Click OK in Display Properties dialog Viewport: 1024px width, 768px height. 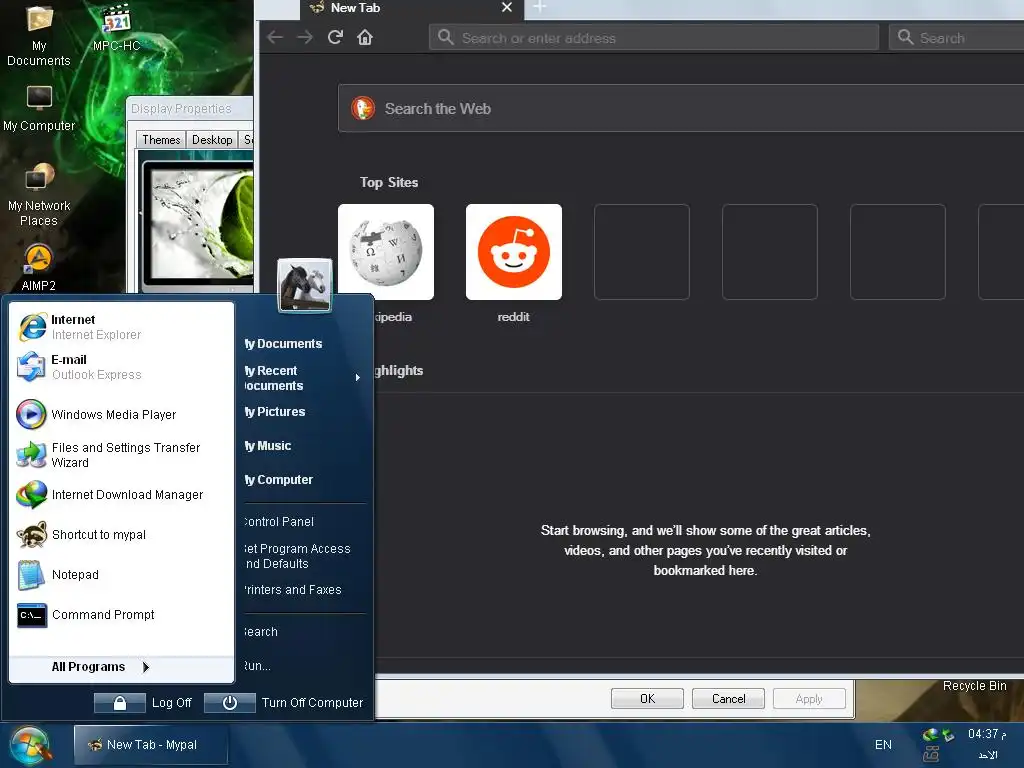coord(647,699)
